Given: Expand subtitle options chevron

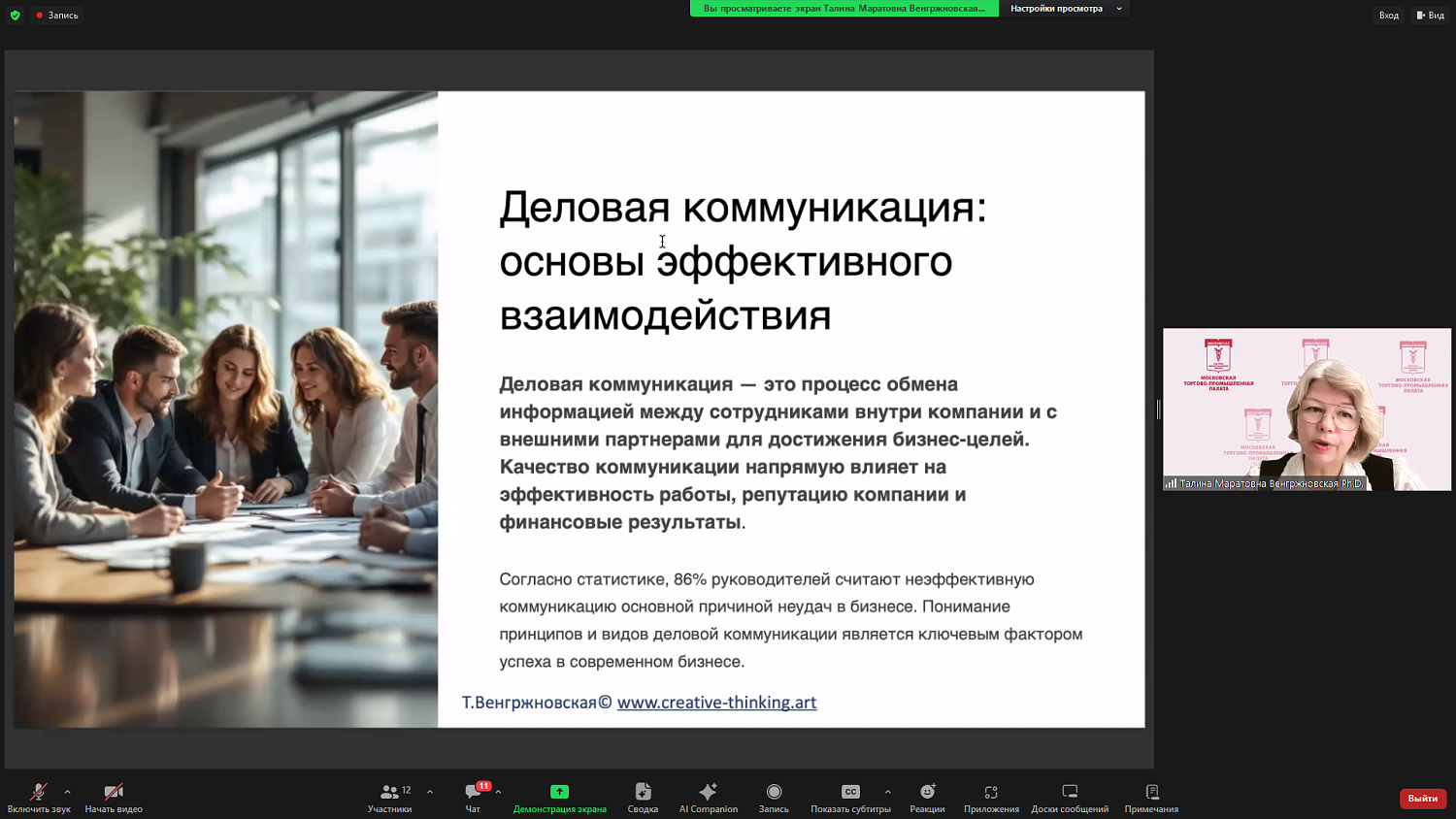Looking at the screenshot, I should coord(886,790).
